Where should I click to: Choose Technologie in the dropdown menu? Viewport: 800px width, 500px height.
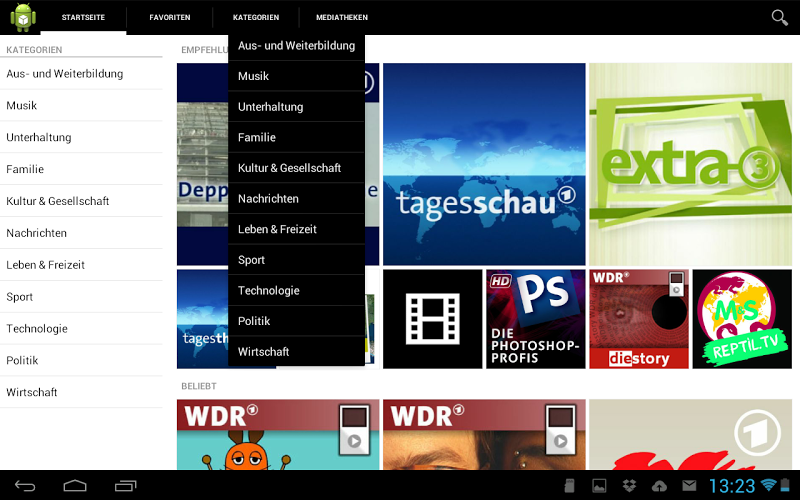pos(296,290)
